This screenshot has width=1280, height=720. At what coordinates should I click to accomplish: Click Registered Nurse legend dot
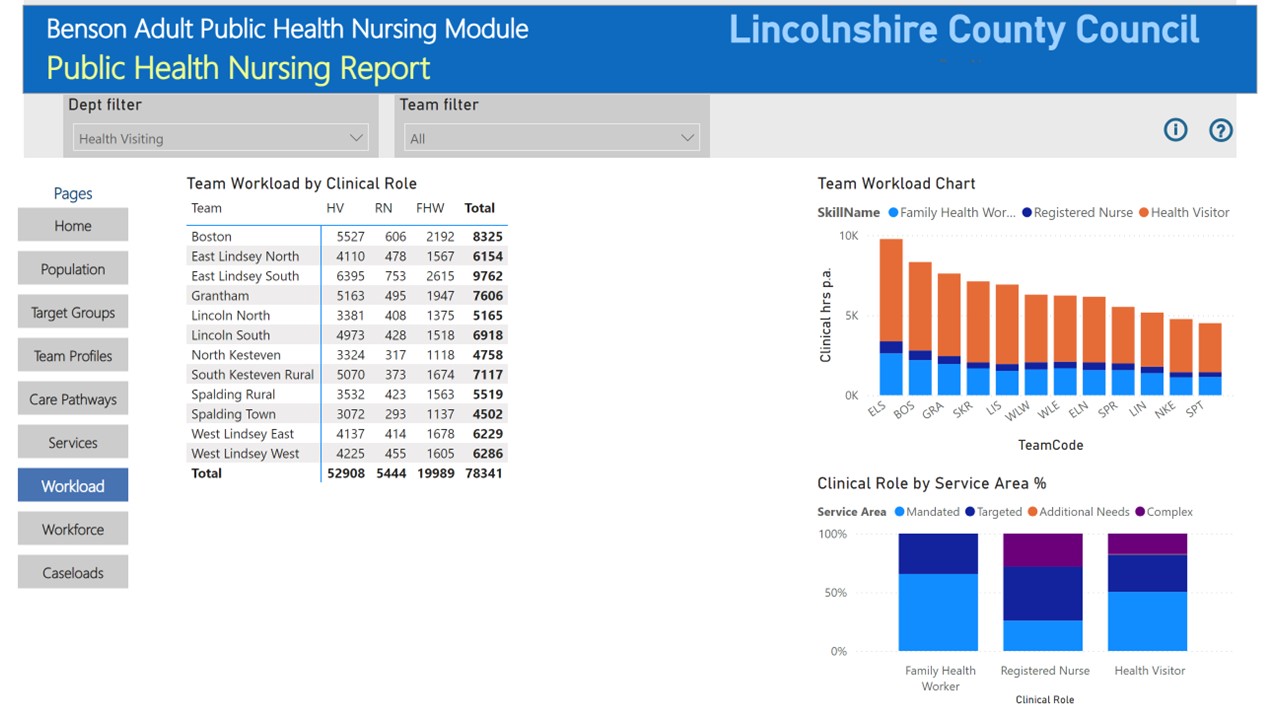[1026, 212]
